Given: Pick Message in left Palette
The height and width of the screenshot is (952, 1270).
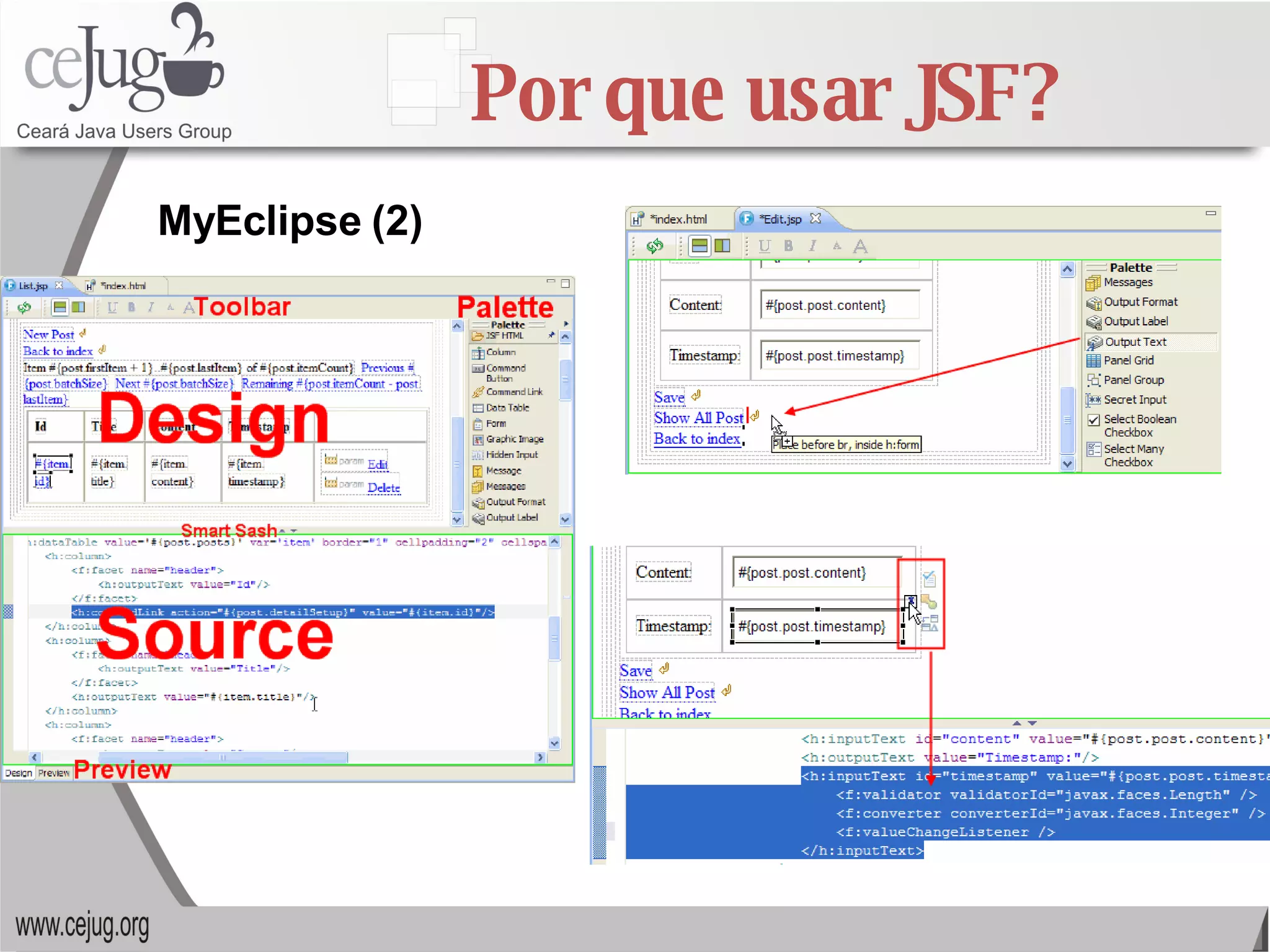Looking at the screenshot, I should [x=497, y=471].
